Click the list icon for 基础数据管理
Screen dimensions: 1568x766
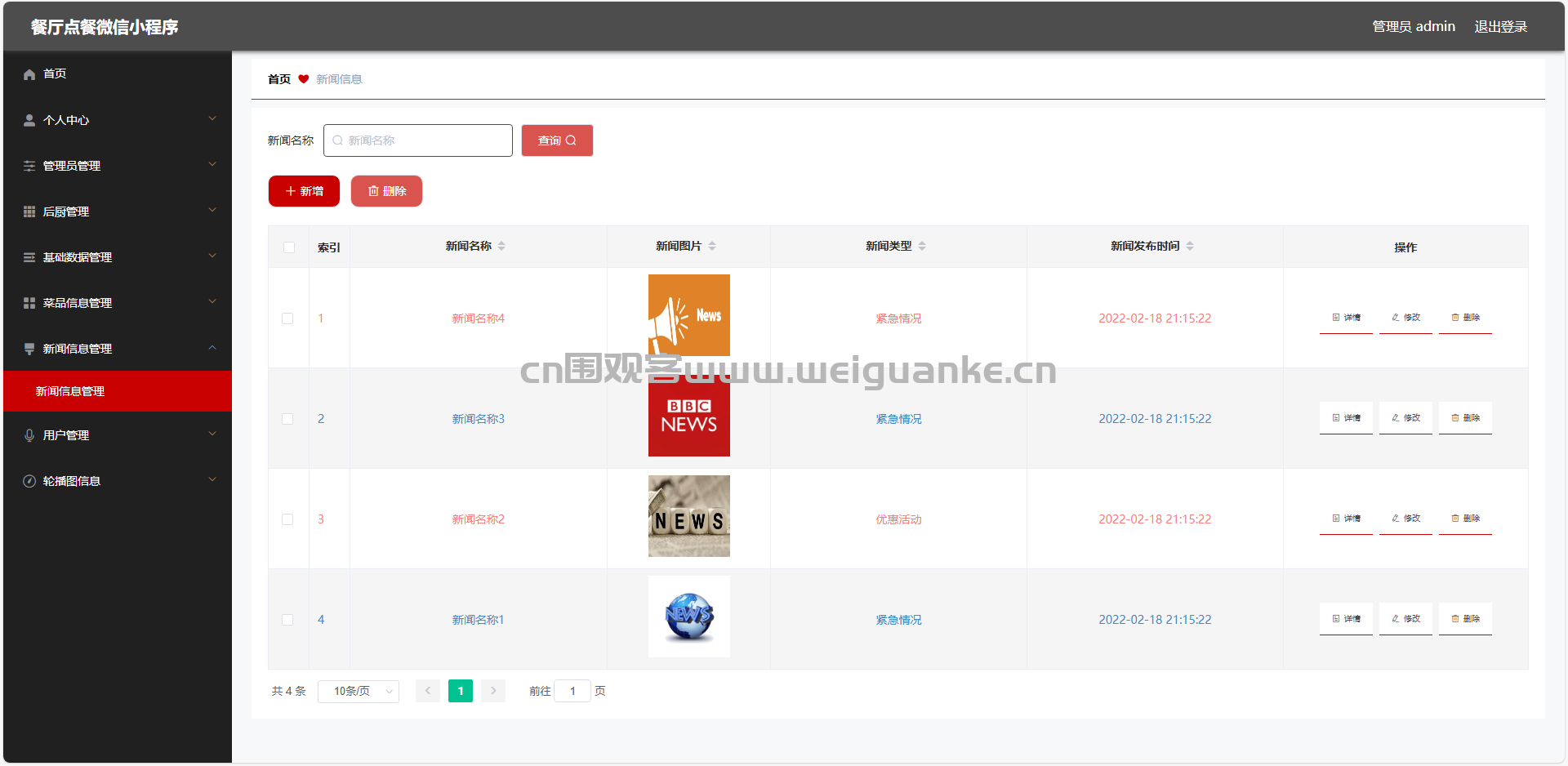[x=29, y=257]
